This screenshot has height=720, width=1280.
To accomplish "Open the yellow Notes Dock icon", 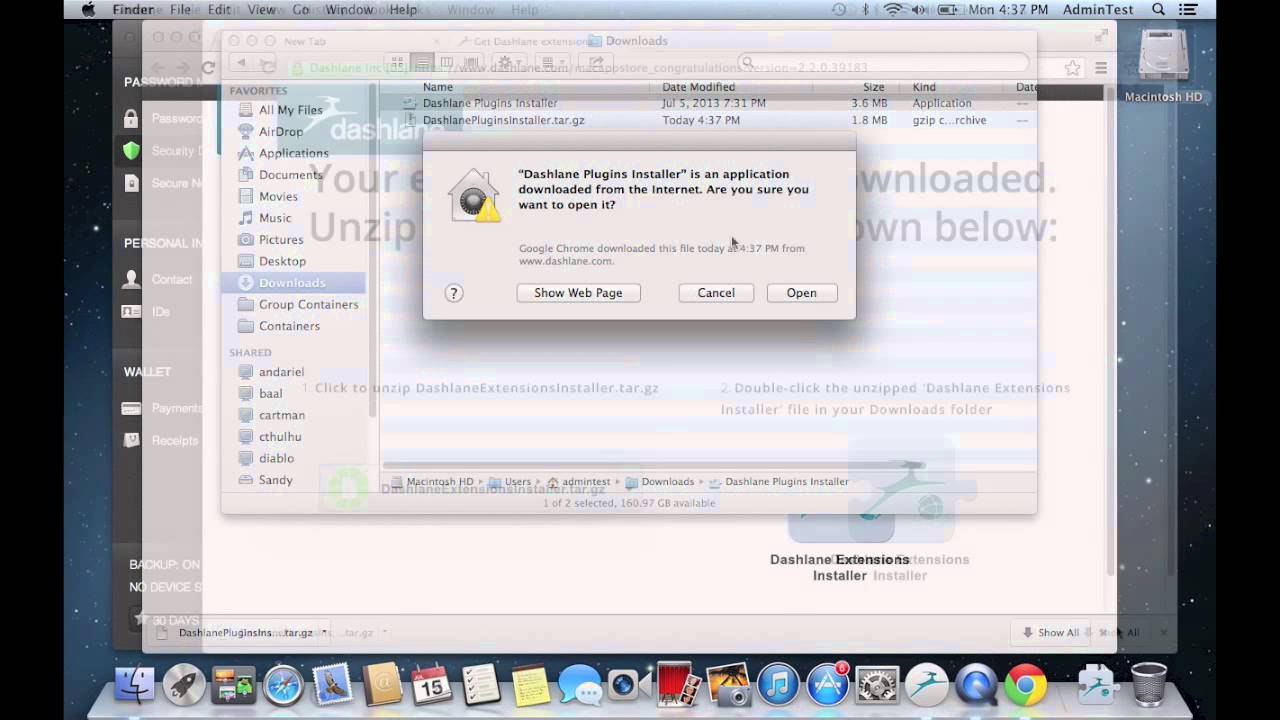I will 530,686.
